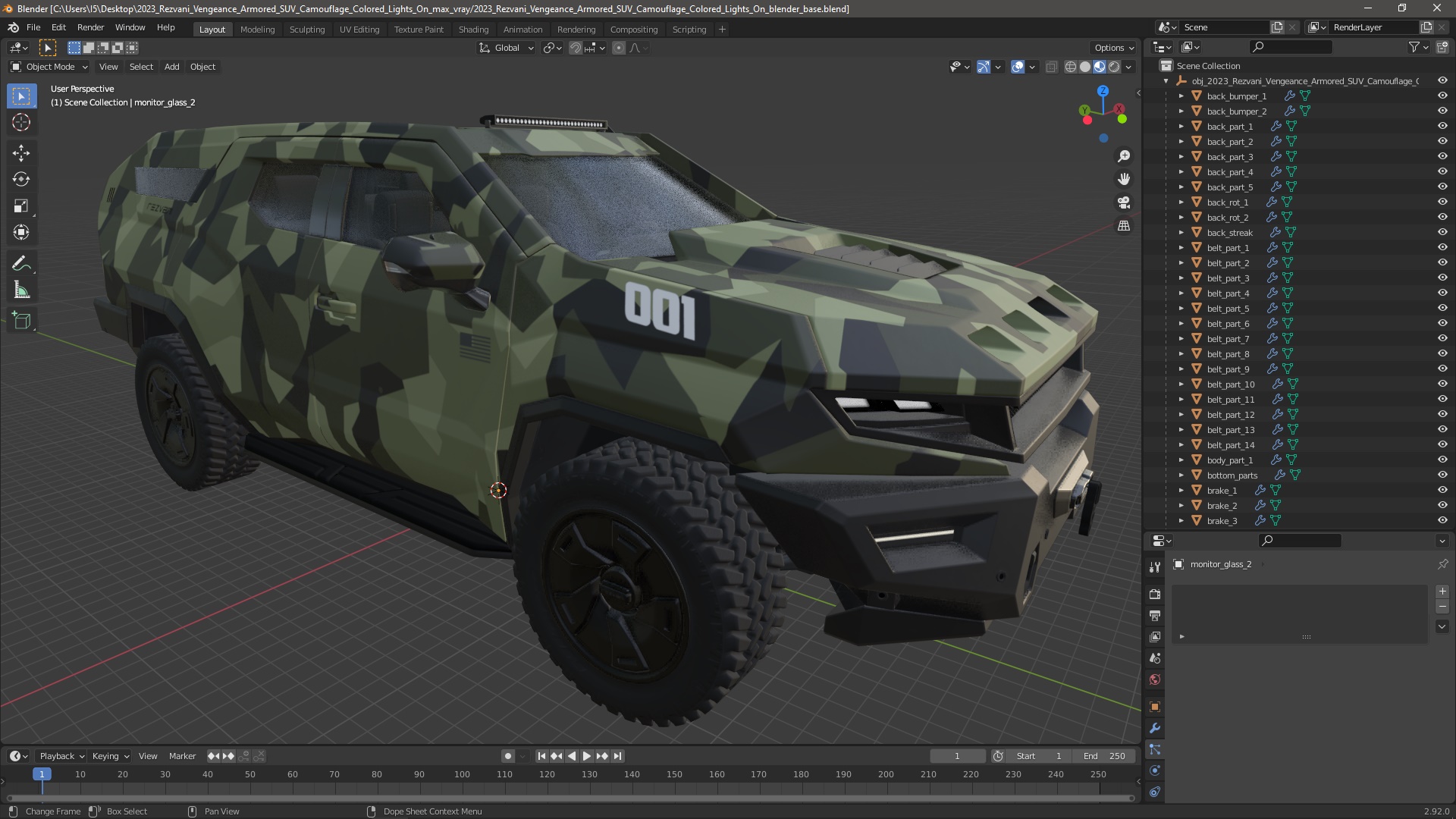Open the Particles properties tab
The image size is (1456, 819).
1155,749
